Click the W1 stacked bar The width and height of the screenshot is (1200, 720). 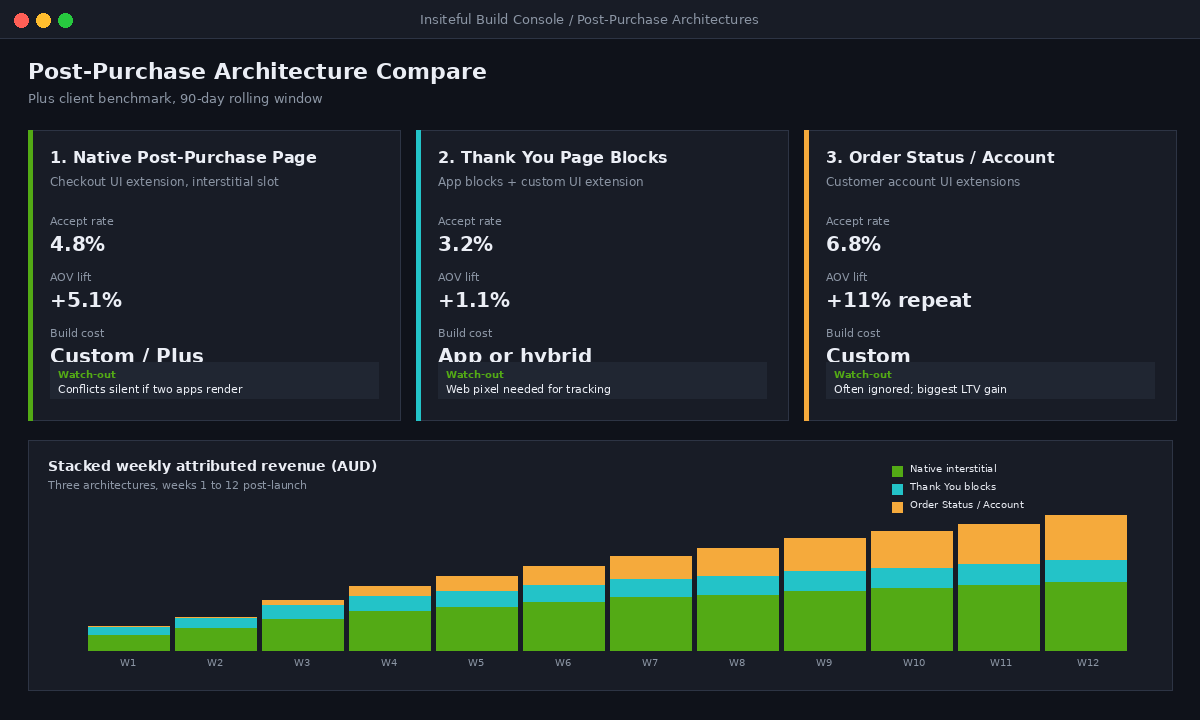point(129,638)
